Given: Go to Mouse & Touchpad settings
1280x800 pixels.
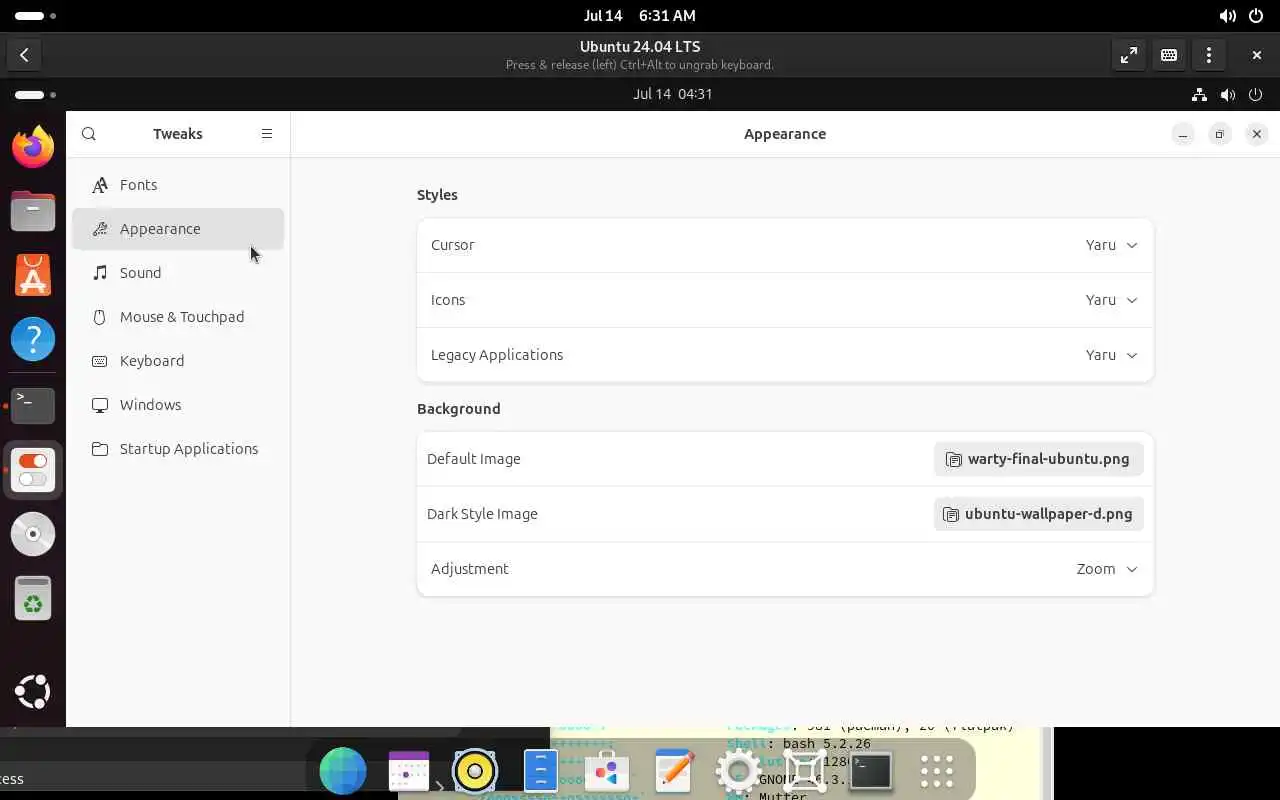Looking at the screenshot, I should coord(178,317).
